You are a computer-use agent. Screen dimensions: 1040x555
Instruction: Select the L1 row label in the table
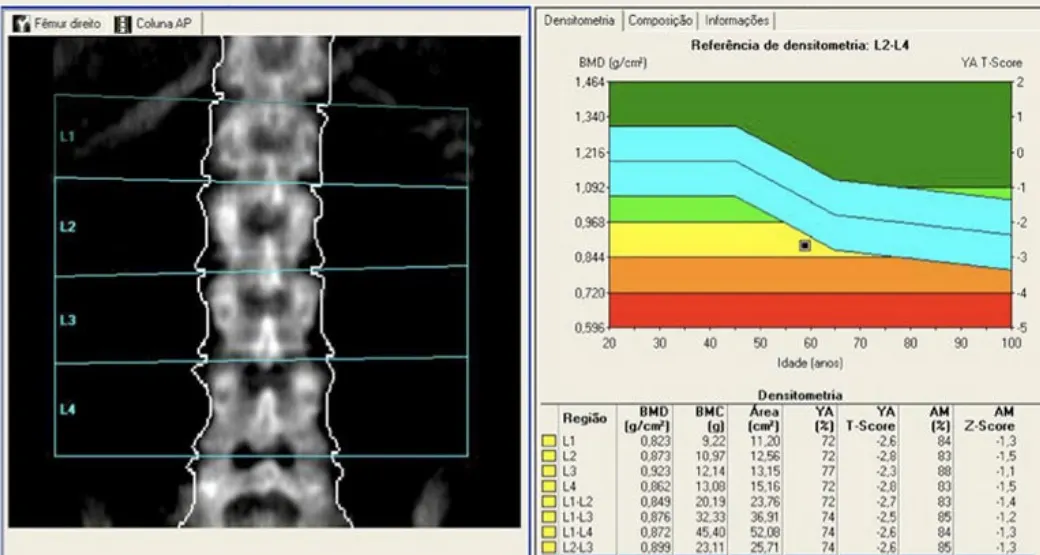pyautogui.click(x=569, y=441)
